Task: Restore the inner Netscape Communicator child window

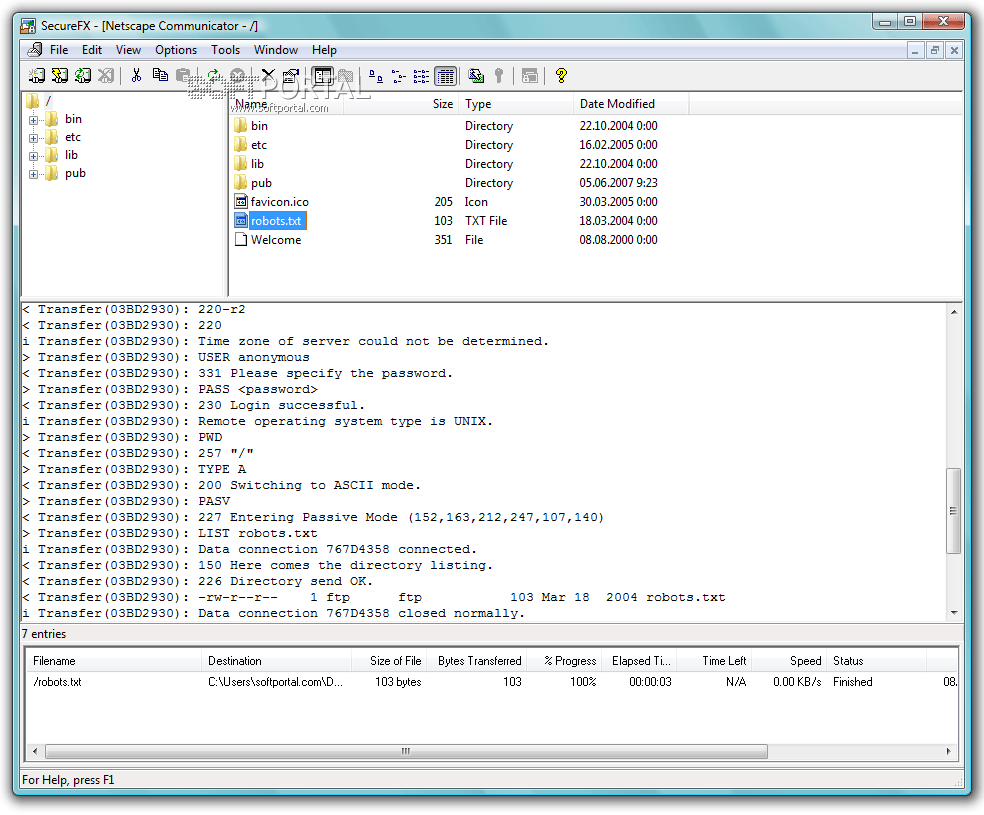Action: pyautogui.click(x=934, y=50)
